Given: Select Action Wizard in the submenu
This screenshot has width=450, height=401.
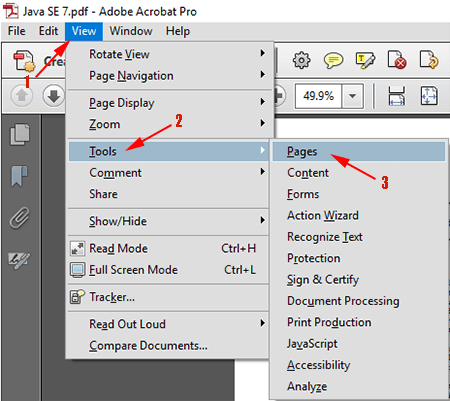Looking at the screenshot, I should pos(359,215).
